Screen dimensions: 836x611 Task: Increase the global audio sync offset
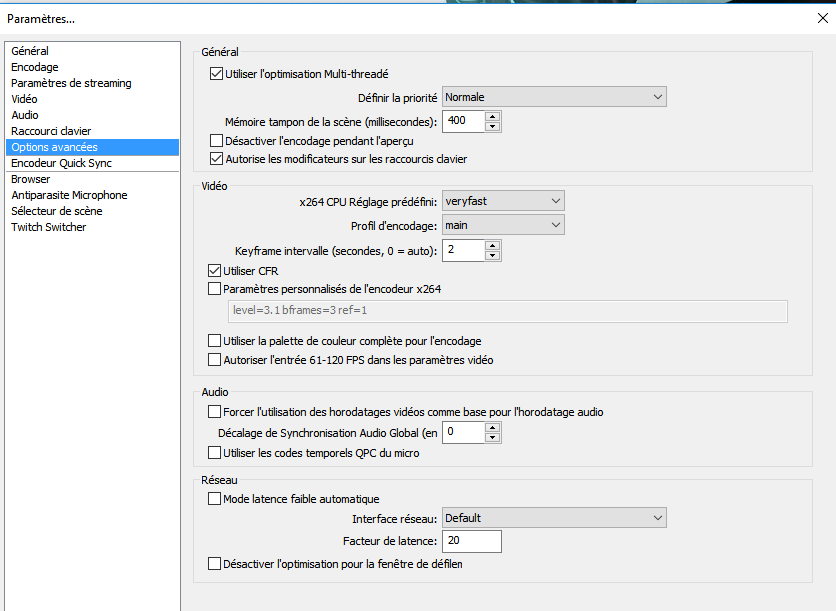coord(493,428)
